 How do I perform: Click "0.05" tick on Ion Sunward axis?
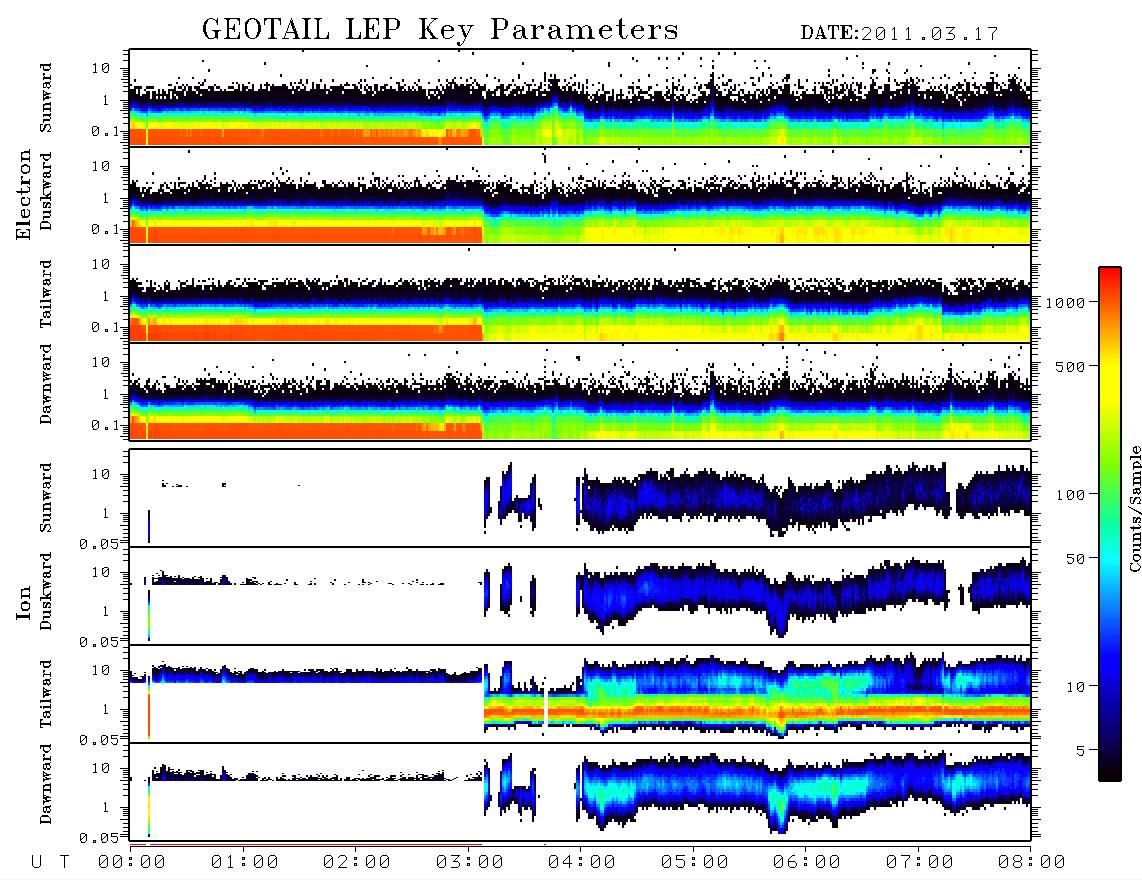(98, 544)
